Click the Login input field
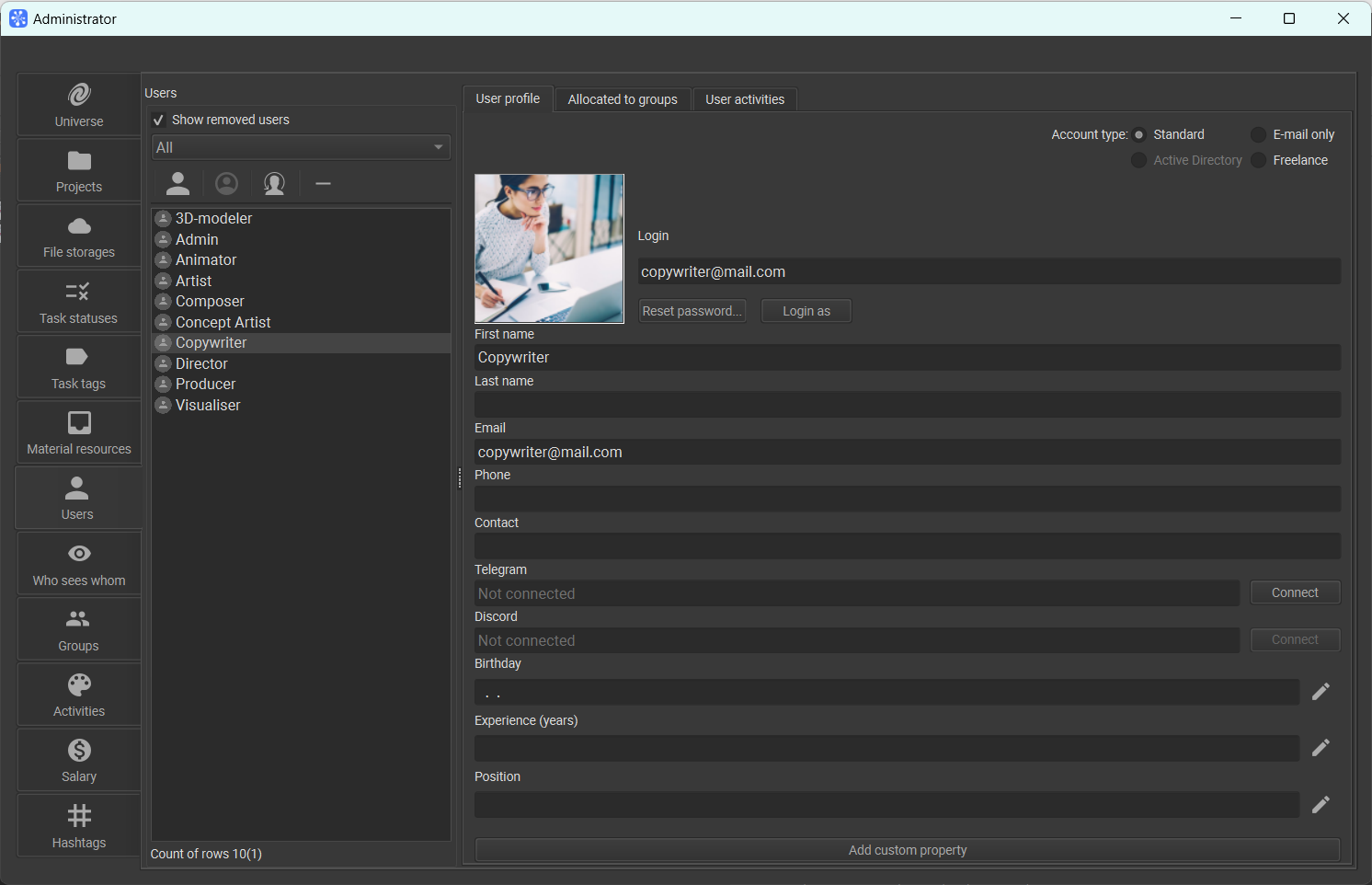Image resolution: width=1372 pixels, height=885 pixels. tap(989, 271)
